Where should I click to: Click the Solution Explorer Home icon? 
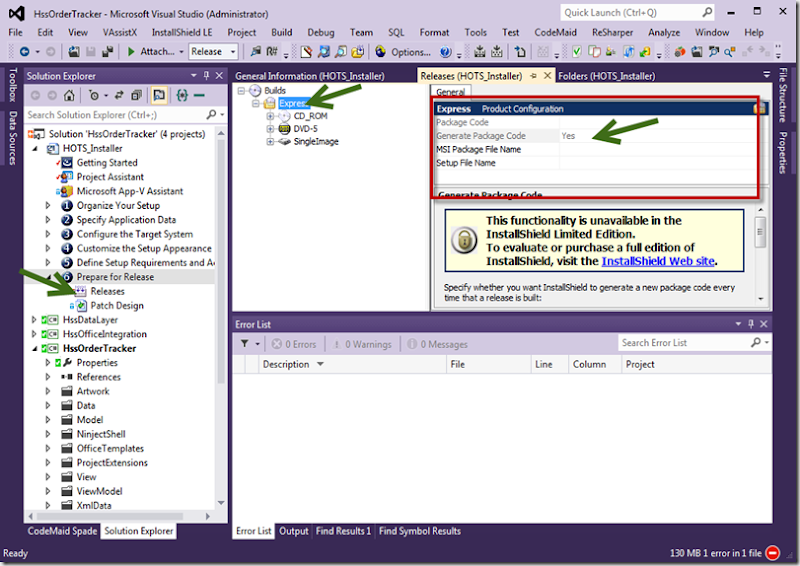pyautogui.click(x=69, y=95)
